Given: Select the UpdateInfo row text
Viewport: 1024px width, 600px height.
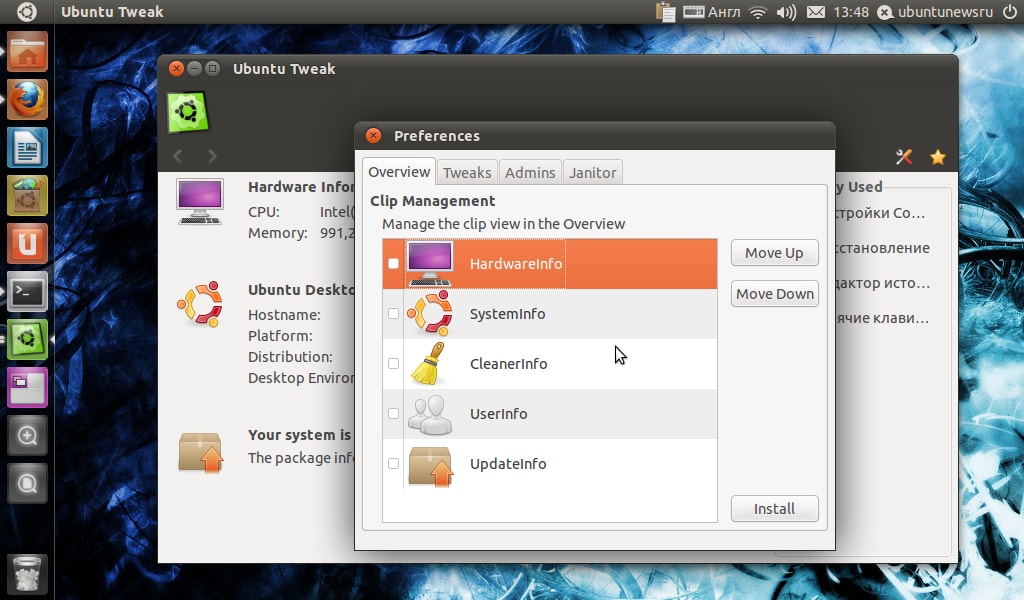Looking at the screenshot, I should (x=508, y=464).
